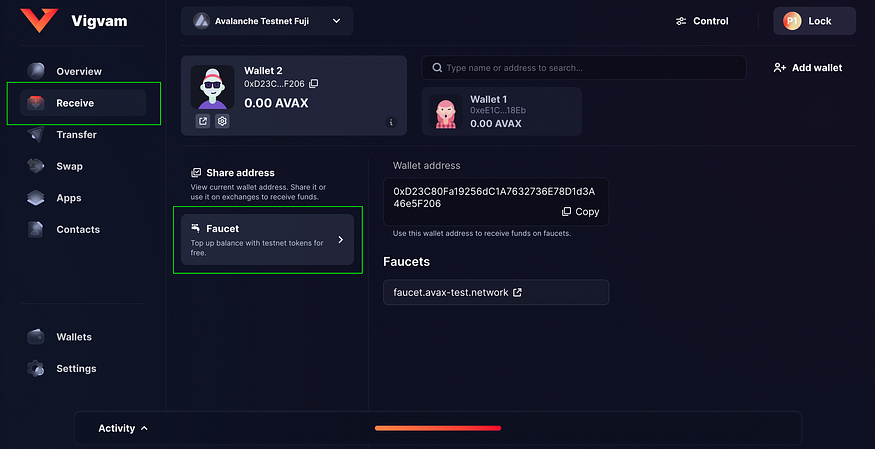875x449 pixels.
Task: Select the Share address option
Action: click(x=267, y=184)
